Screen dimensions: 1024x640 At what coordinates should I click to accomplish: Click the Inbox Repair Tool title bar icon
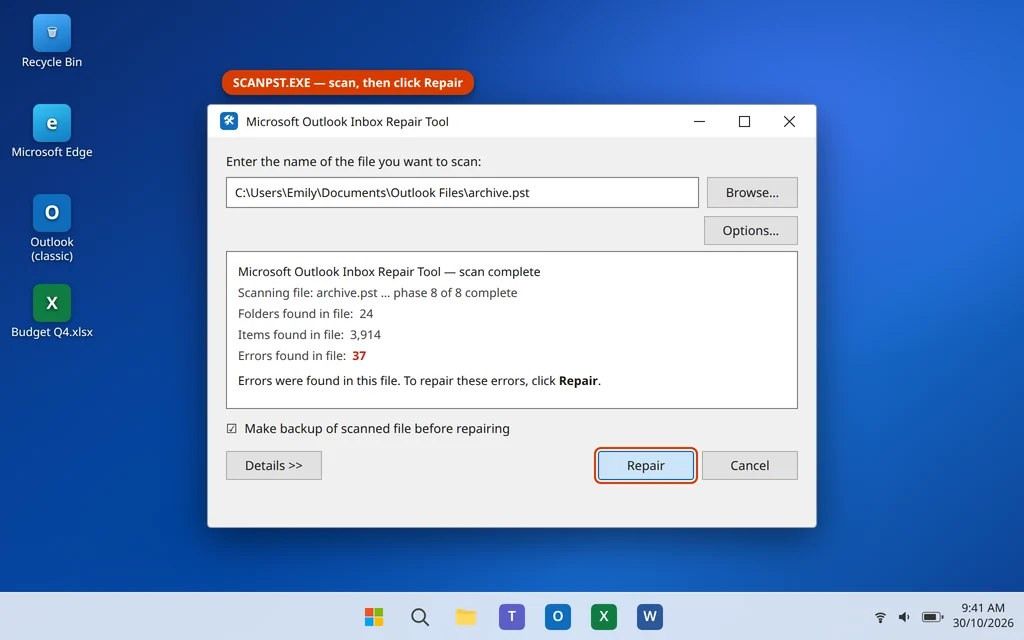tap(229, 121)
